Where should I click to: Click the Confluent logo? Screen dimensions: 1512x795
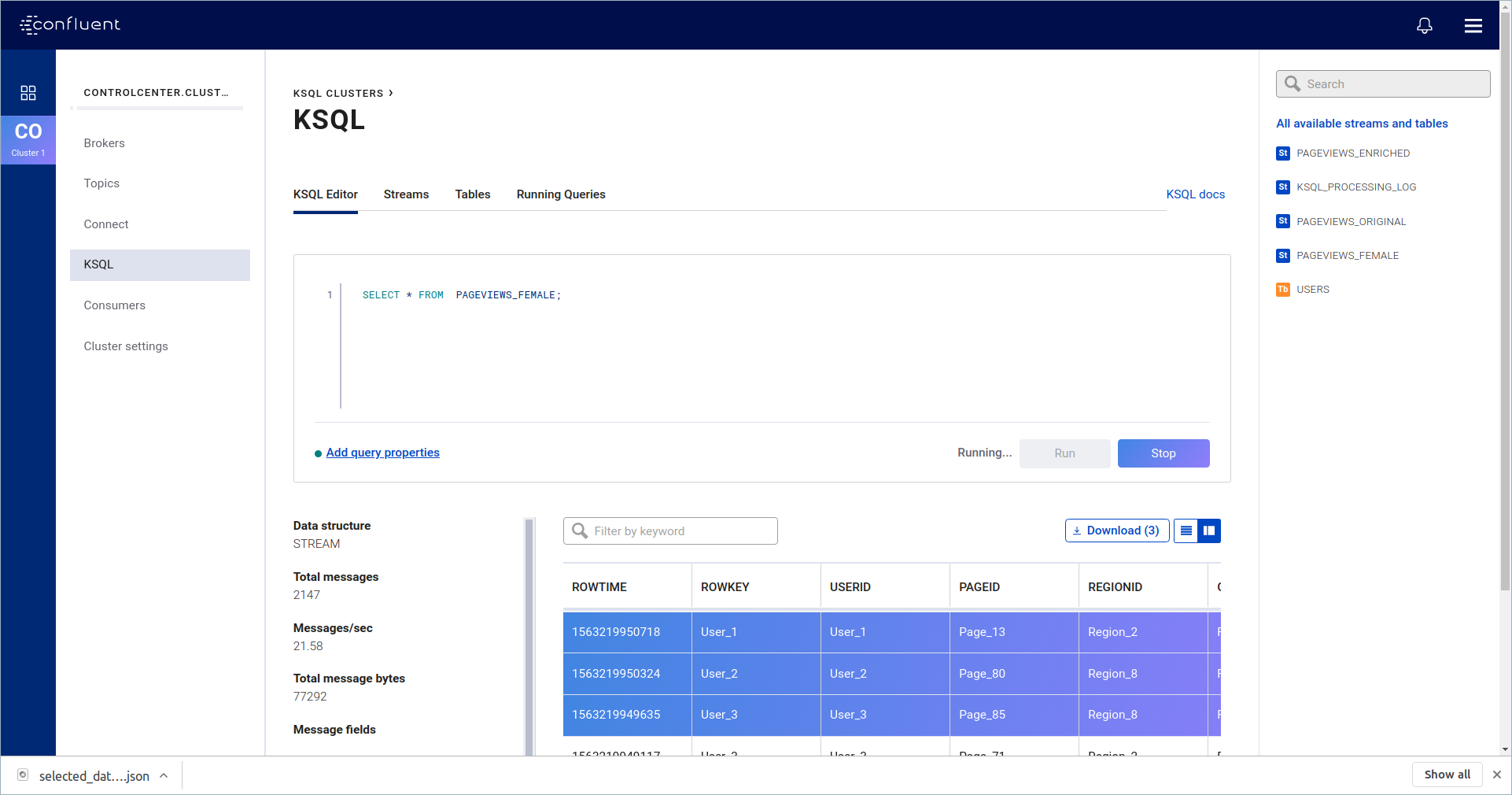tap(70, 25)
